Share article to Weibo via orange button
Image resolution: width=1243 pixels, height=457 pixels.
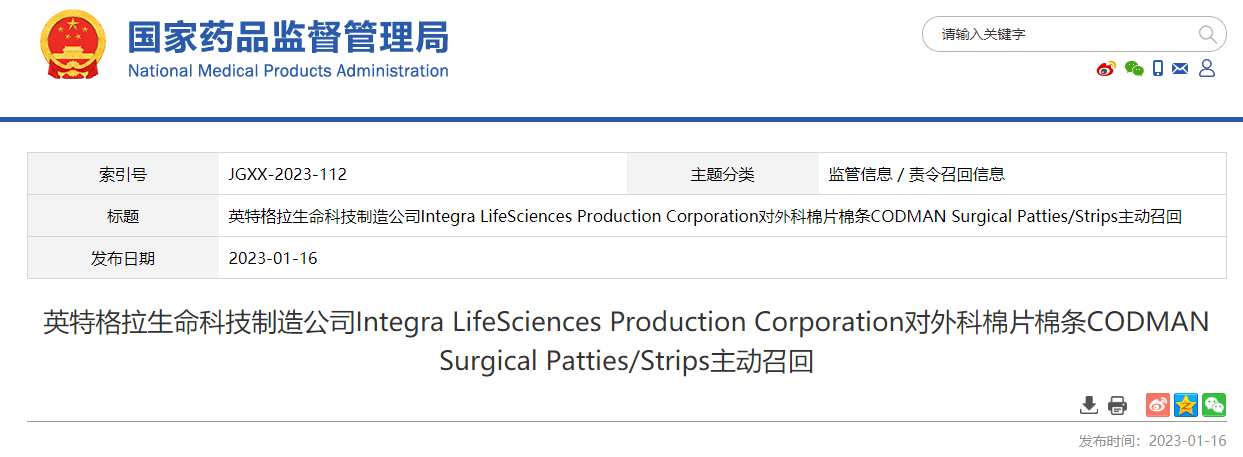[1157, 405]
